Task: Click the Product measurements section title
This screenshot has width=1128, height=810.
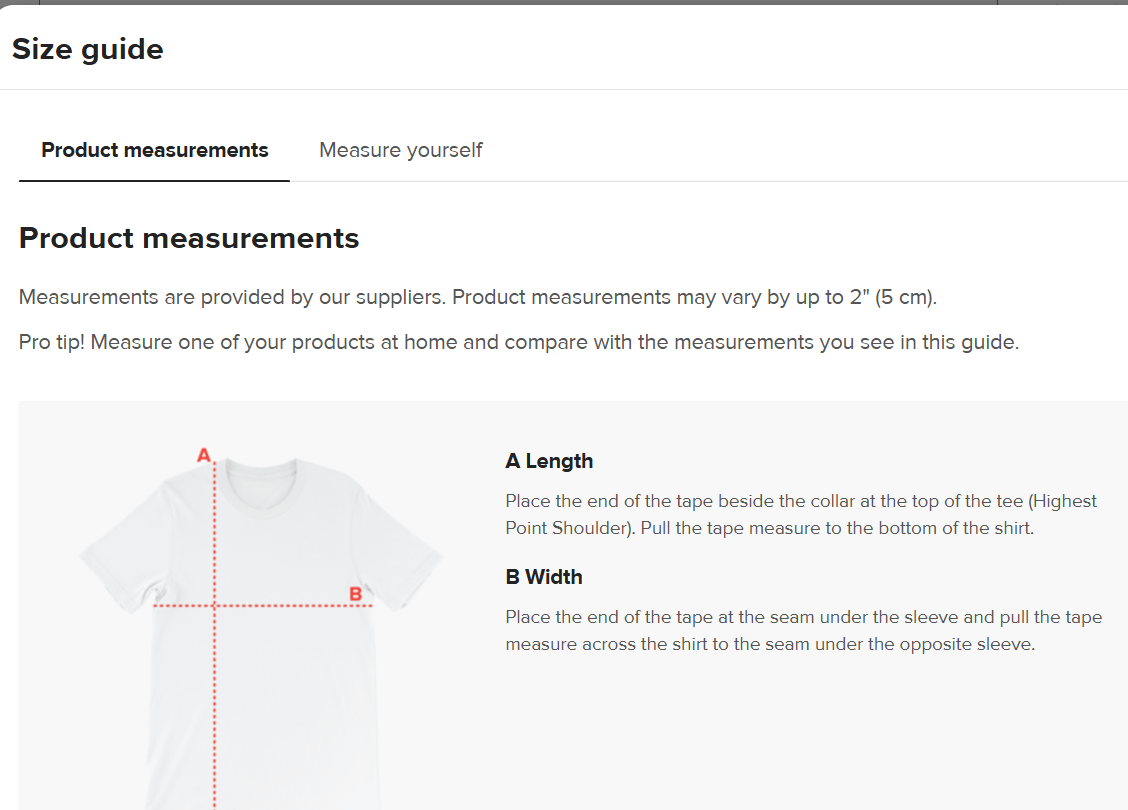Action: click(x=188, y=238)
